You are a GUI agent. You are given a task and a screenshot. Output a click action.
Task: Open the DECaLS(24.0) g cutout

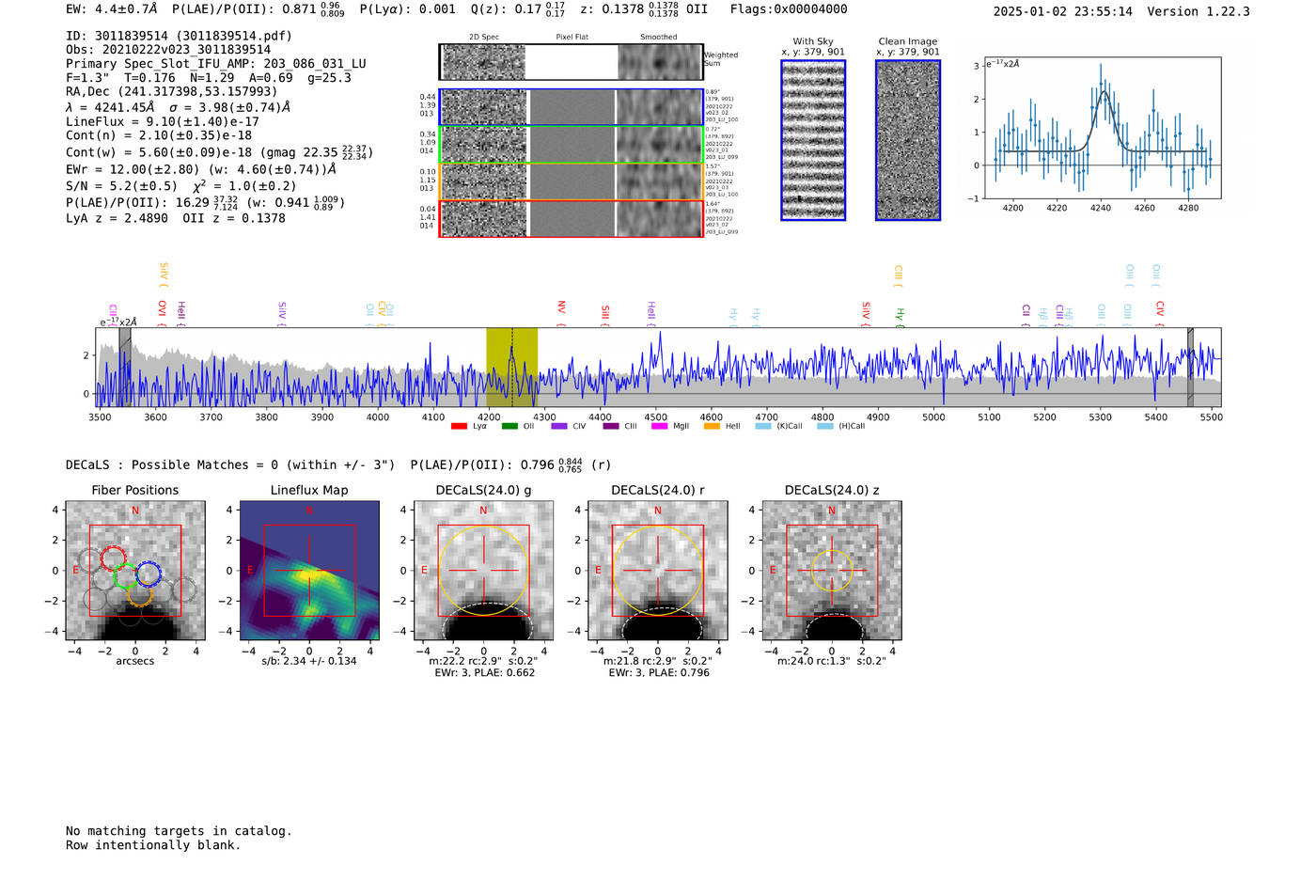coord(483,571)
